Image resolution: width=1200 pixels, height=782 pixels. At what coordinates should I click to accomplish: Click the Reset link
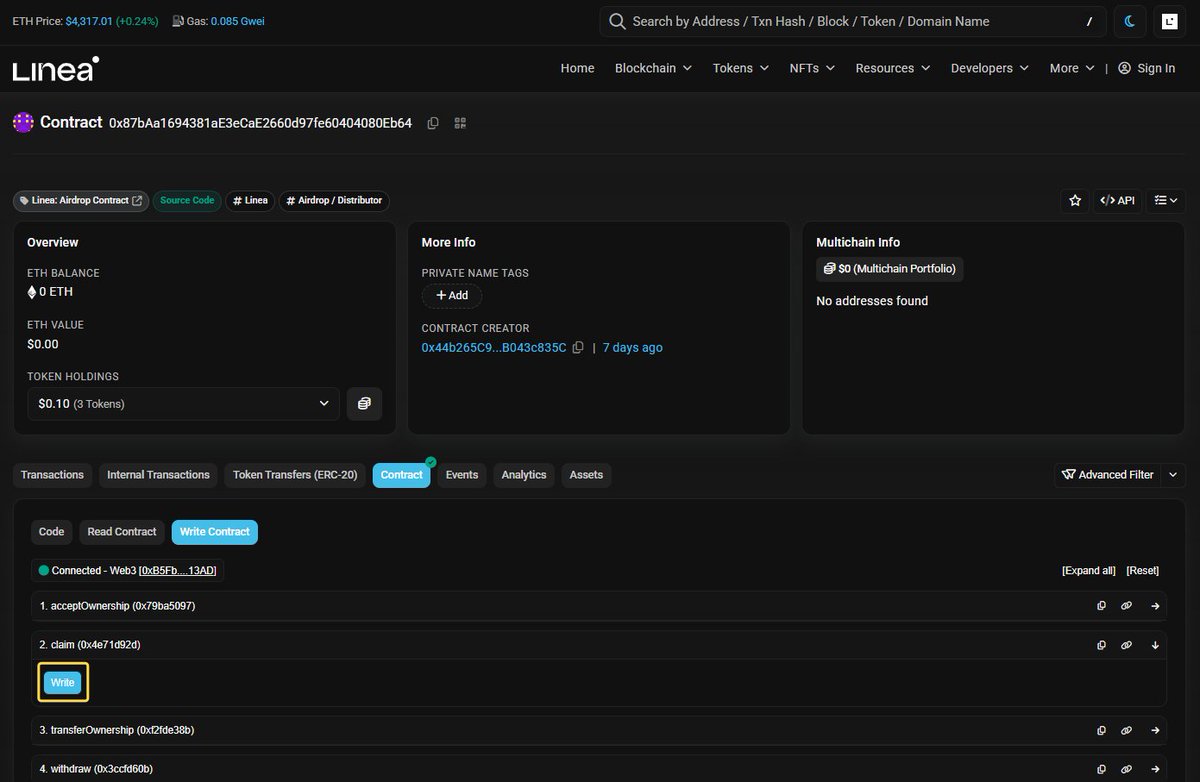[1143, 571]
